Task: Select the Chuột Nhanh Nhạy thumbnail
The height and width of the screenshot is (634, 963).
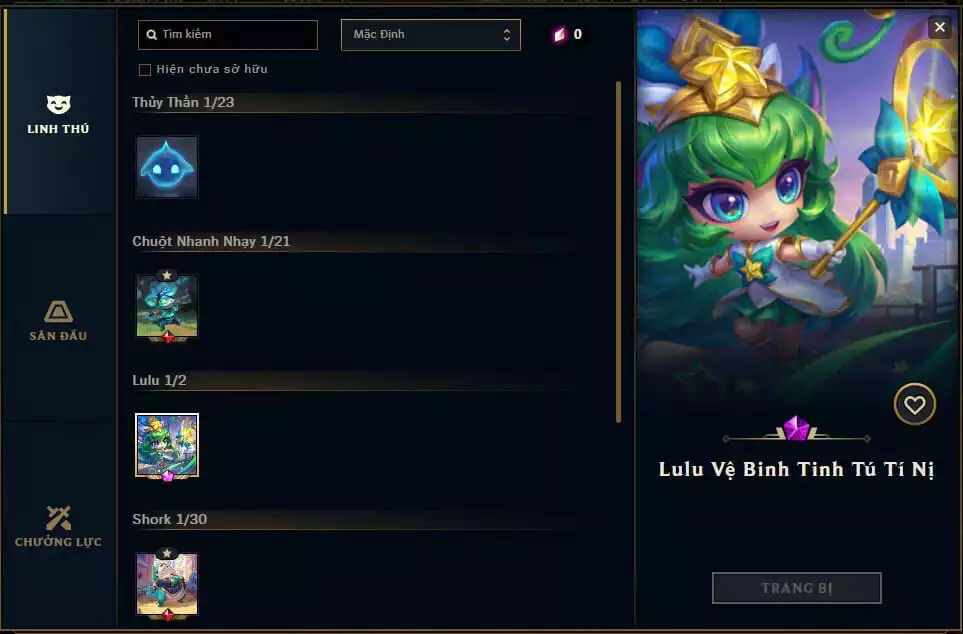Action: click(167, 306)
